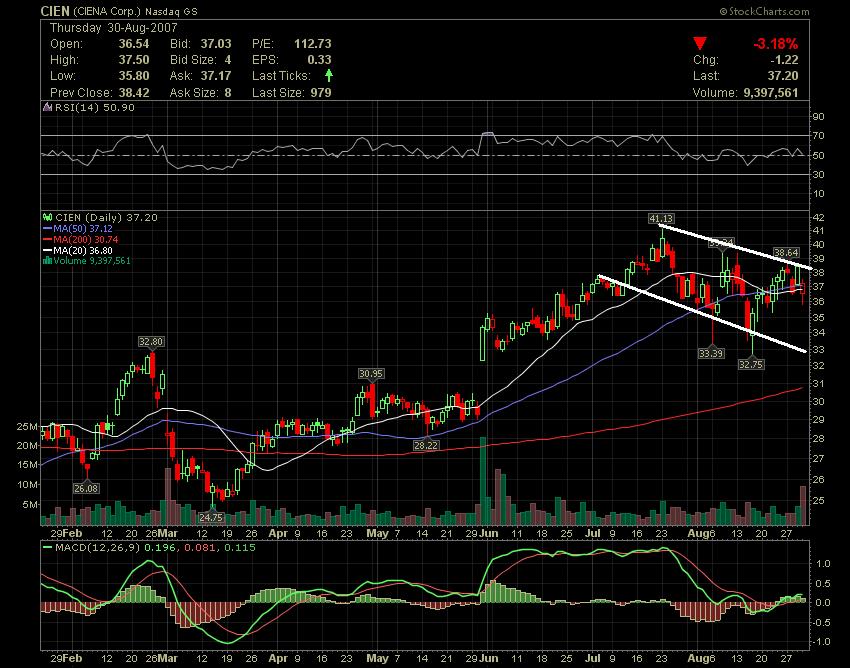Image resolution: width=850 pixels, height=668 pixels.
Task: Click the Last Size value 979
Action: 321,92
